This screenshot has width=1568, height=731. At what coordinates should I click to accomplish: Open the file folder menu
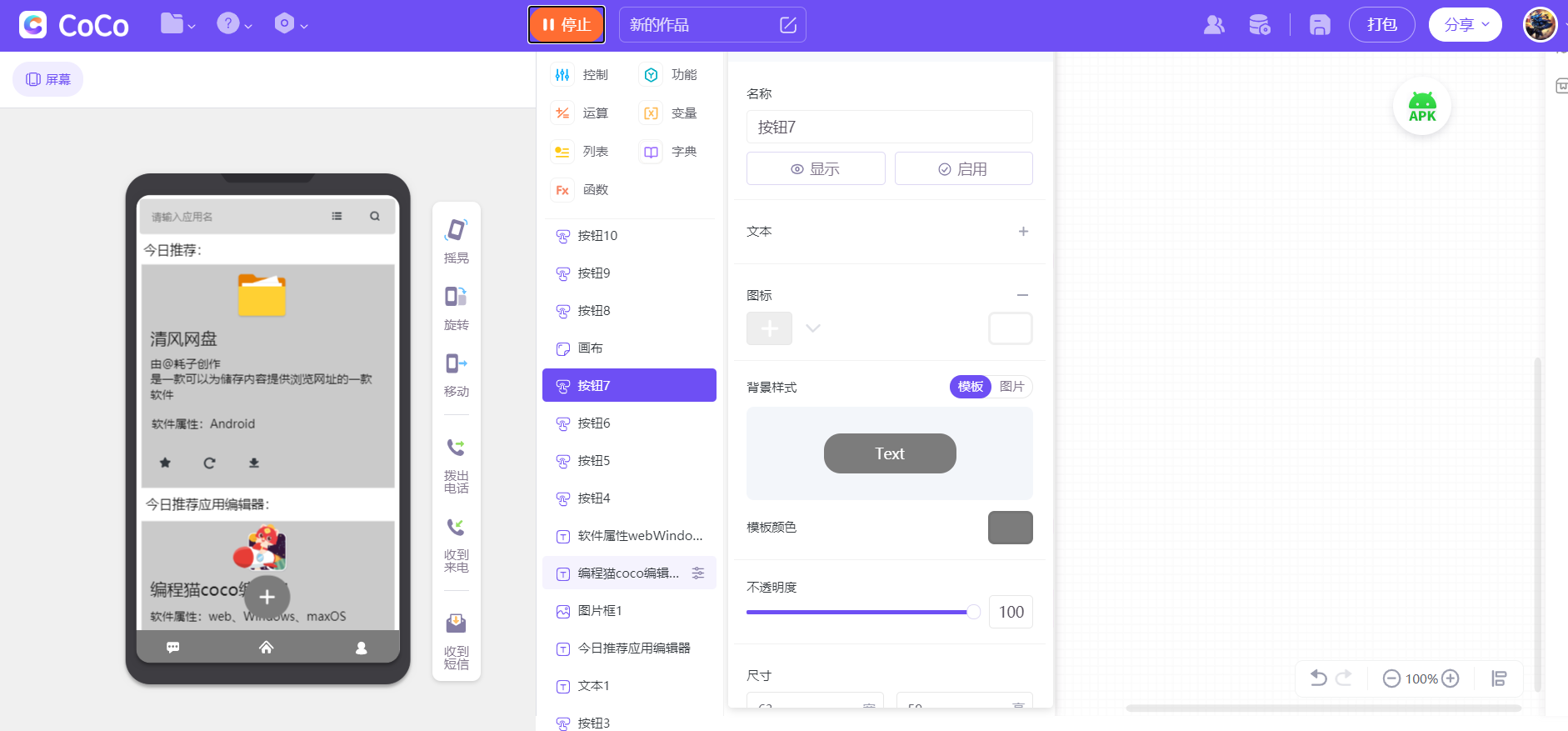coord(177,24)
